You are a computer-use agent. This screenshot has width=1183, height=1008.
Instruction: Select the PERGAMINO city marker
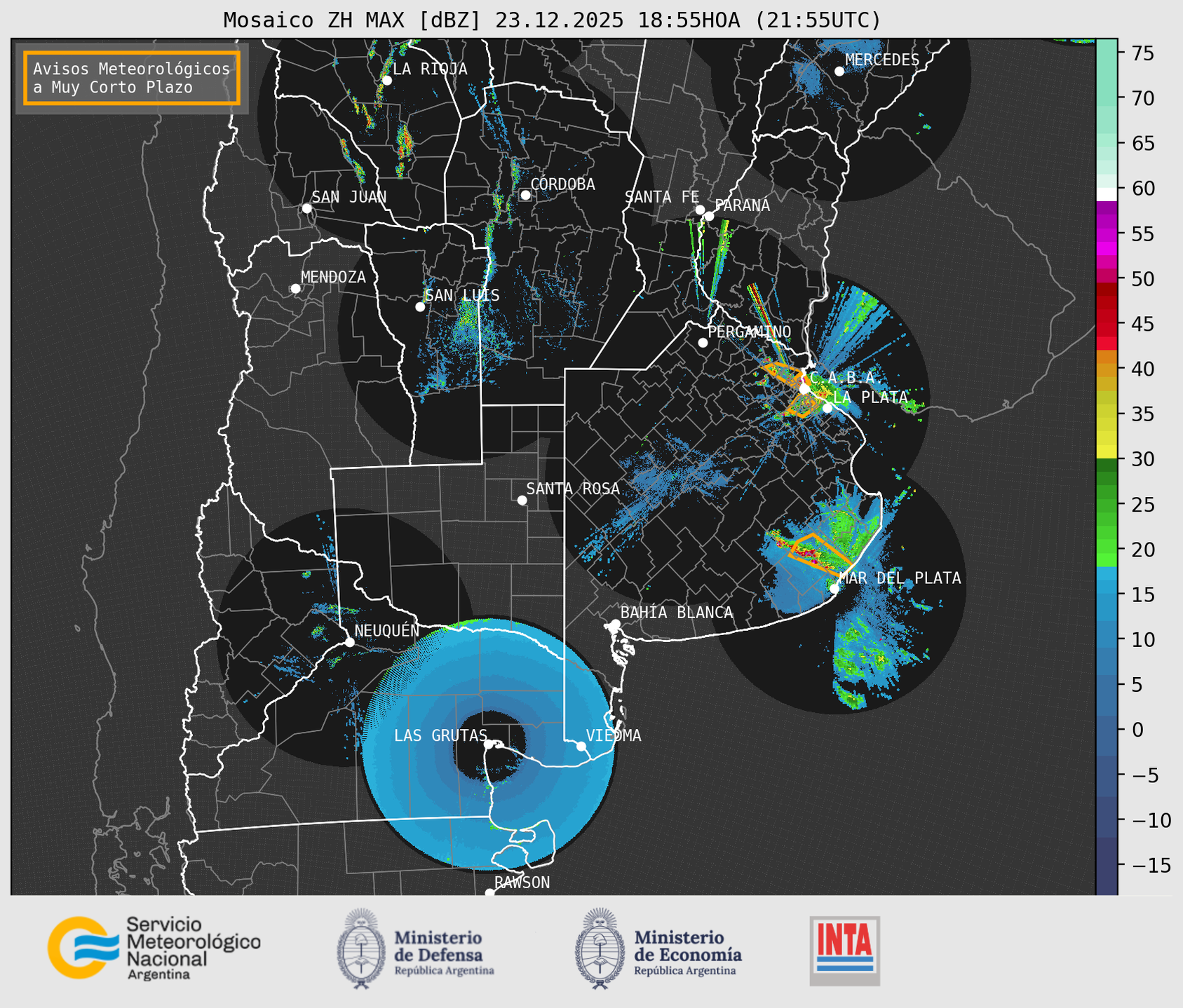tap(703, 343)
